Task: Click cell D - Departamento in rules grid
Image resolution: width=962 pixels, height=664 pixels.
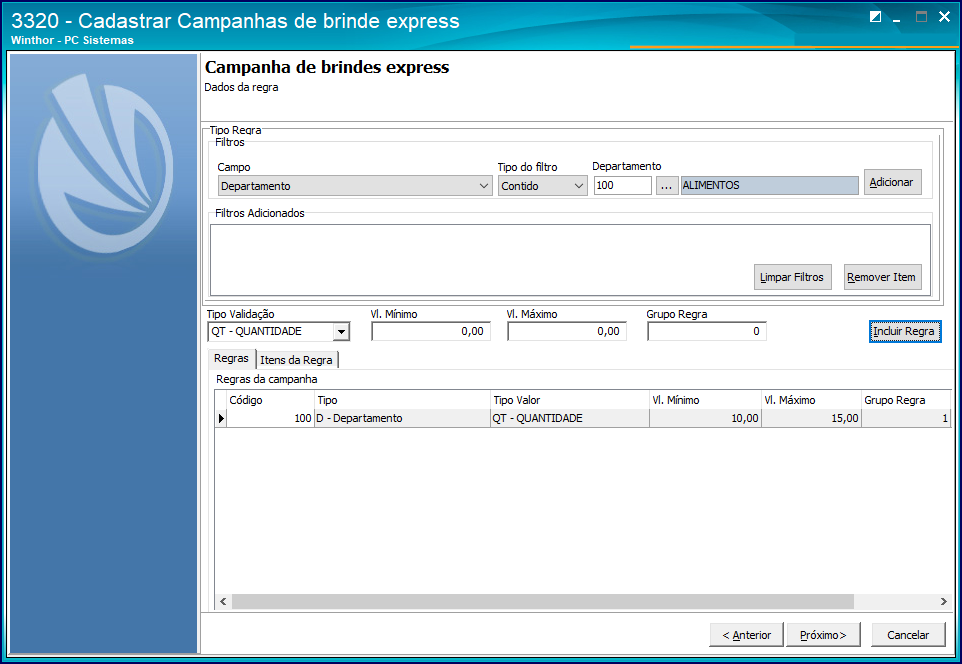Action: (402, 419)
